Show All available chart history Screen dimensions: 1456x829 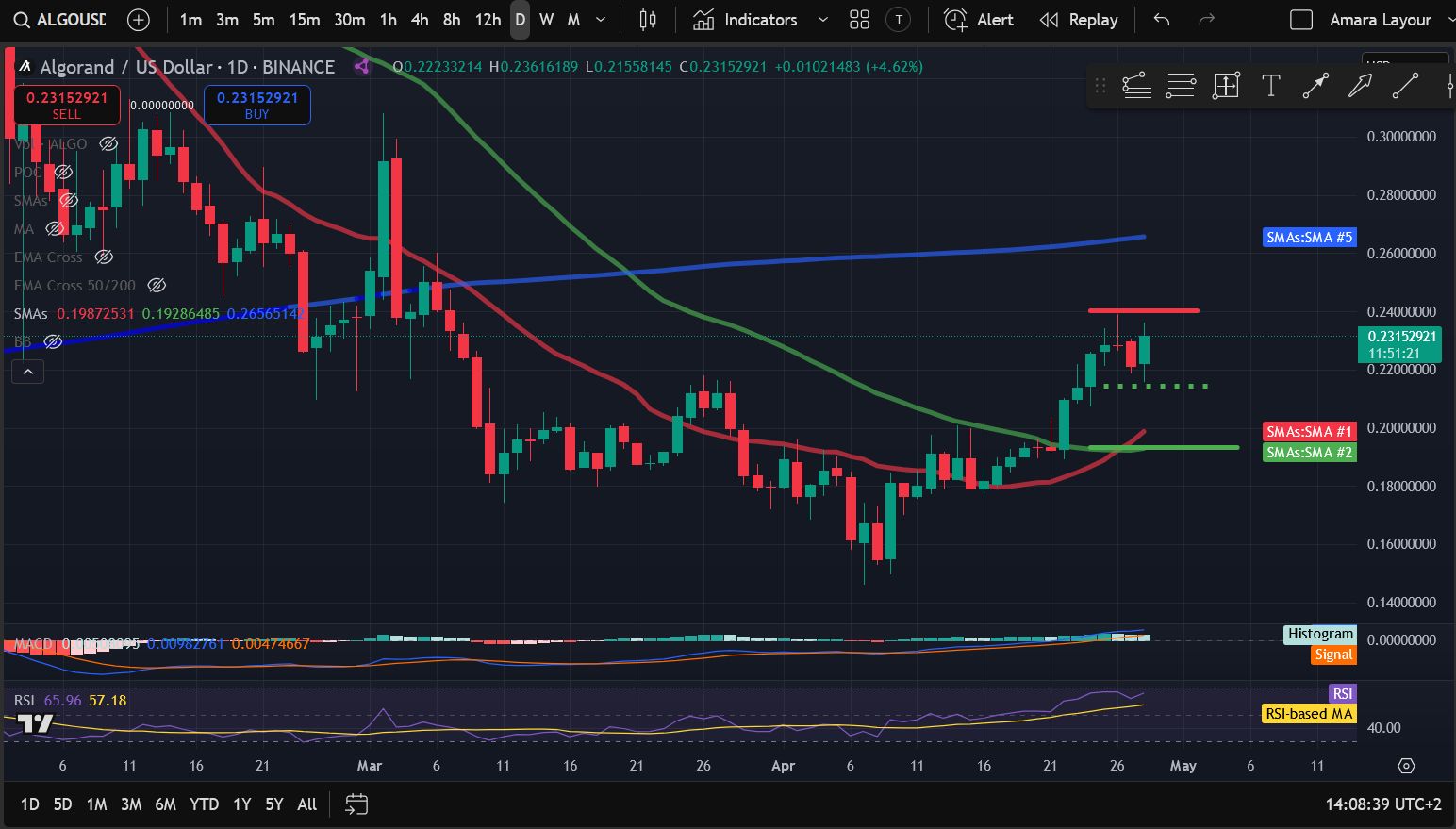(306, 804)
